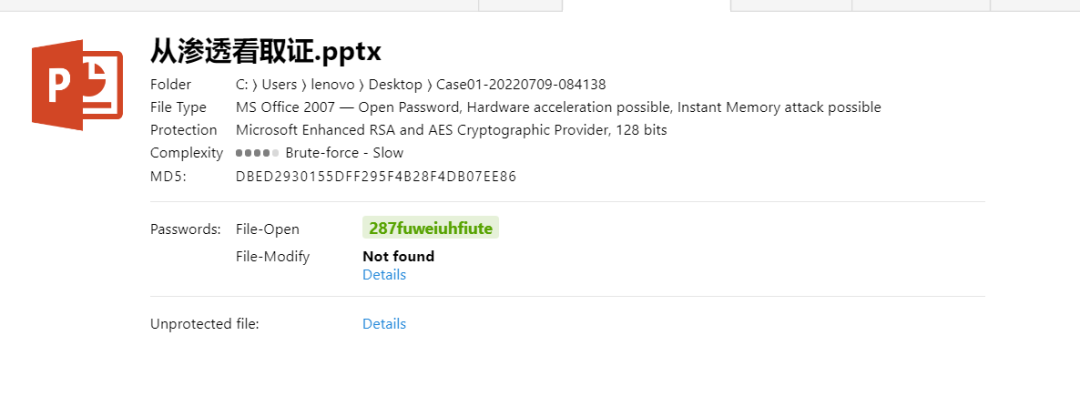Screen dimensions: 1080x417
Task: Open Details link under File-Modify password
Action: tap(384, 275)
